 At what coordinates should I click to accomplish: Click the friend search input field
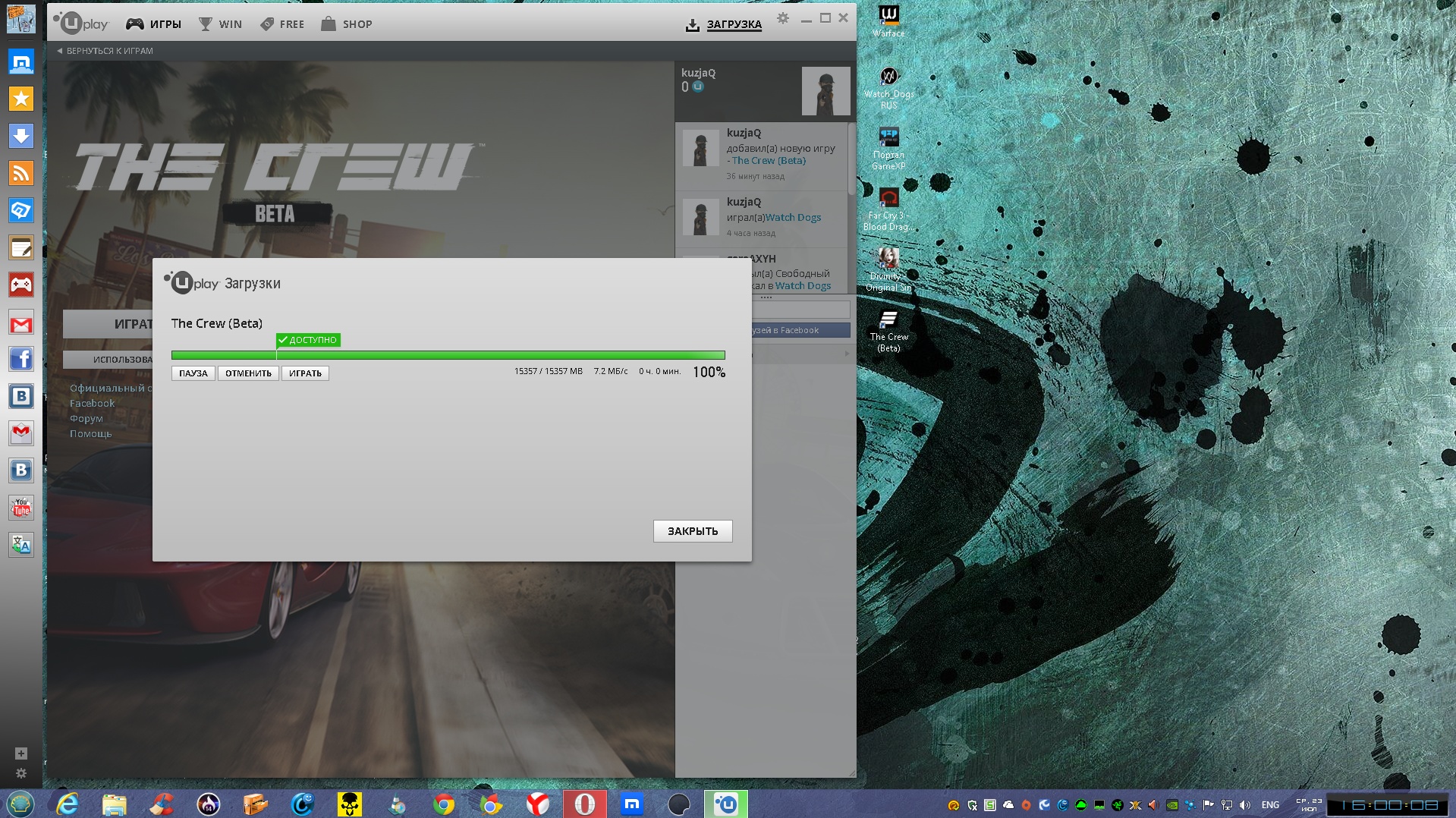(800, 310)
